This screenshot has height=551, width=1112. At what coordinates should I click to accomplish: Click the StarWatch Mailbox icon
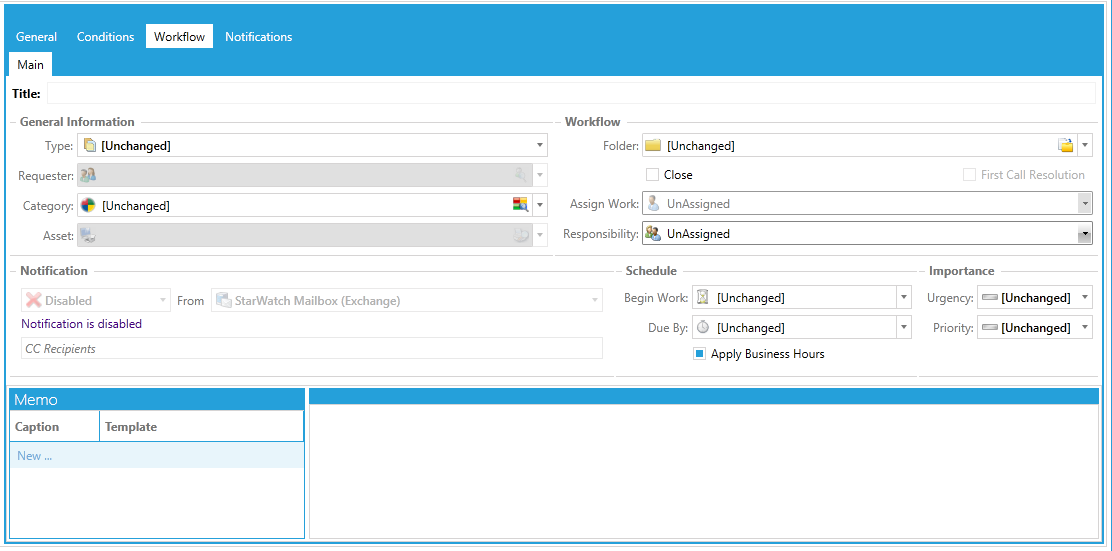[224, 300]
